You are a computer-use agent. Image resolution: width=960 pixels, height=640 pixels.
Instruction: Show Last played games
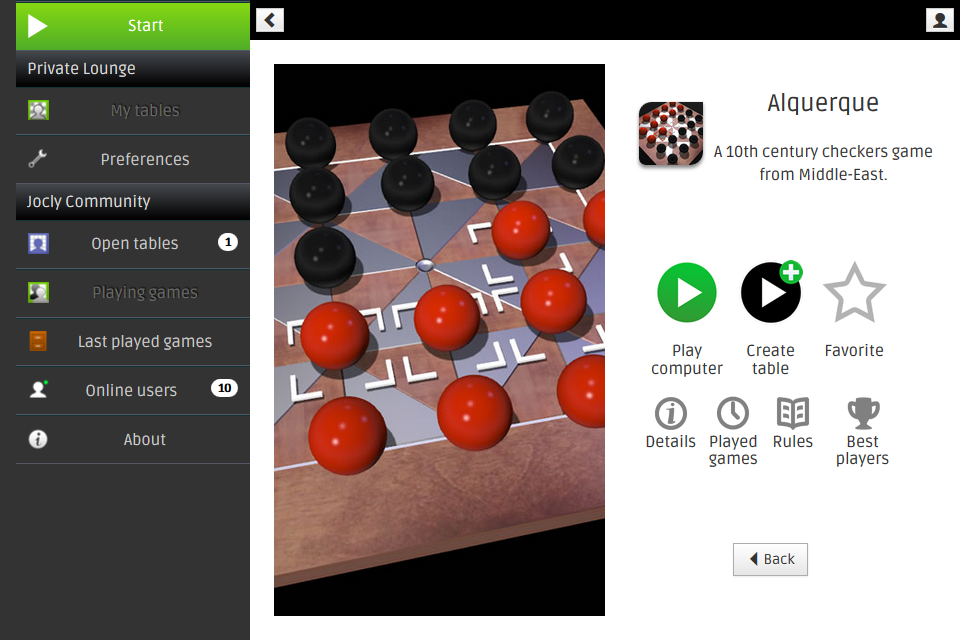pos(133,342)
